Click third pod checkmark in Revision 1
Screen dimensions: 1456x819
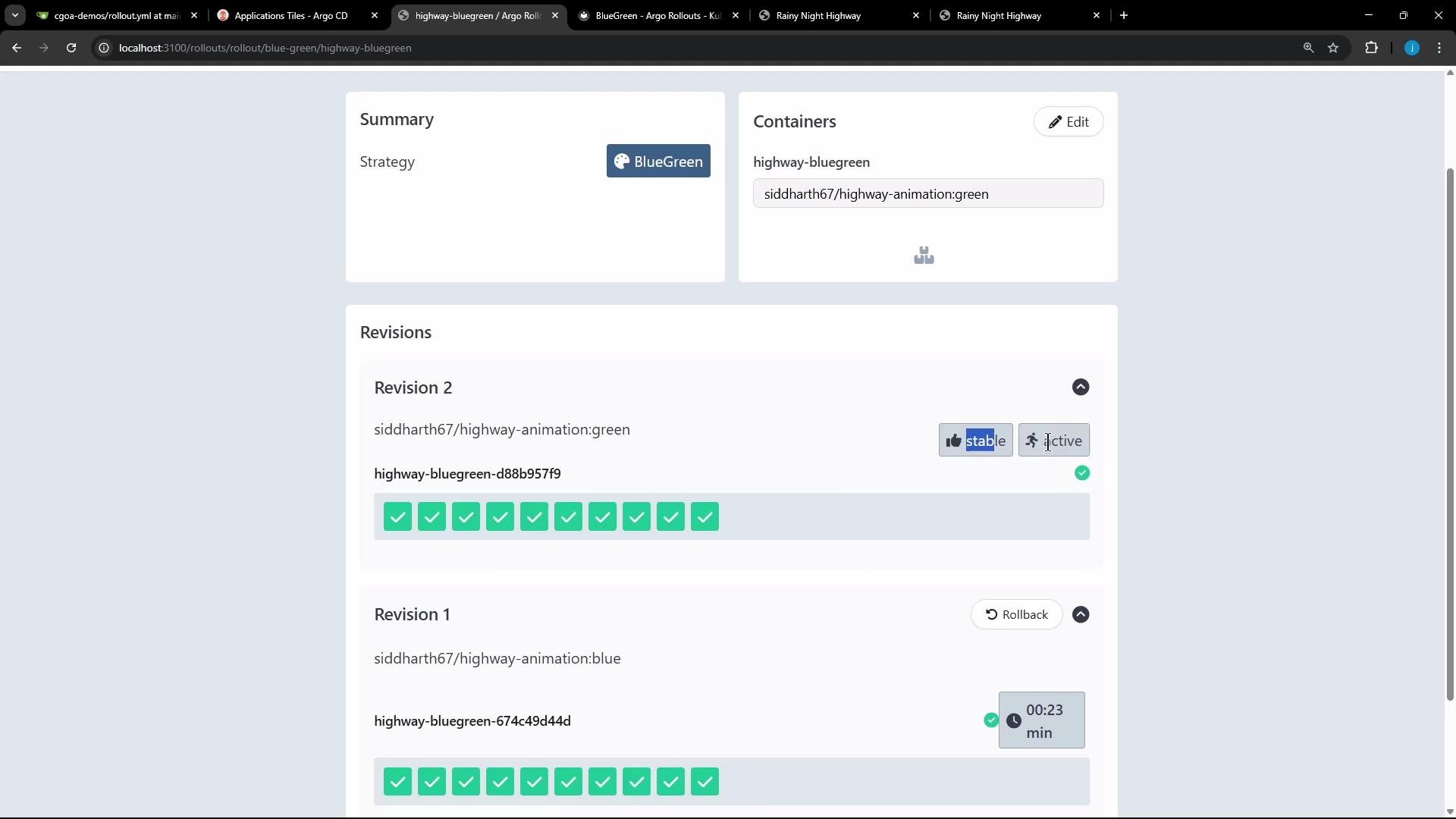[466, 782]
